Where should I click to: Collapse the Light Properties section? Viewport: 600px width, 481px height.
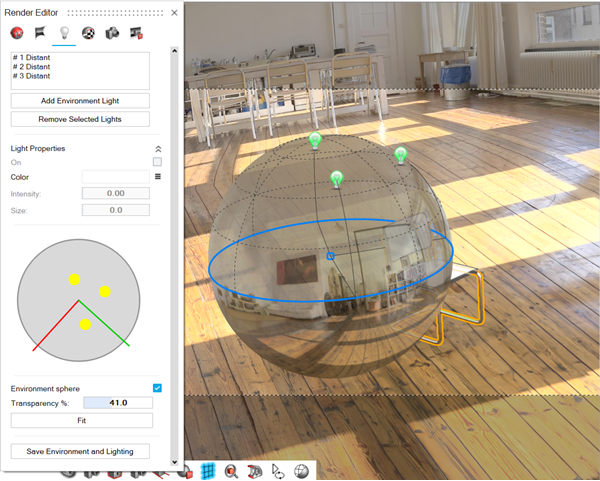(157, 148)
